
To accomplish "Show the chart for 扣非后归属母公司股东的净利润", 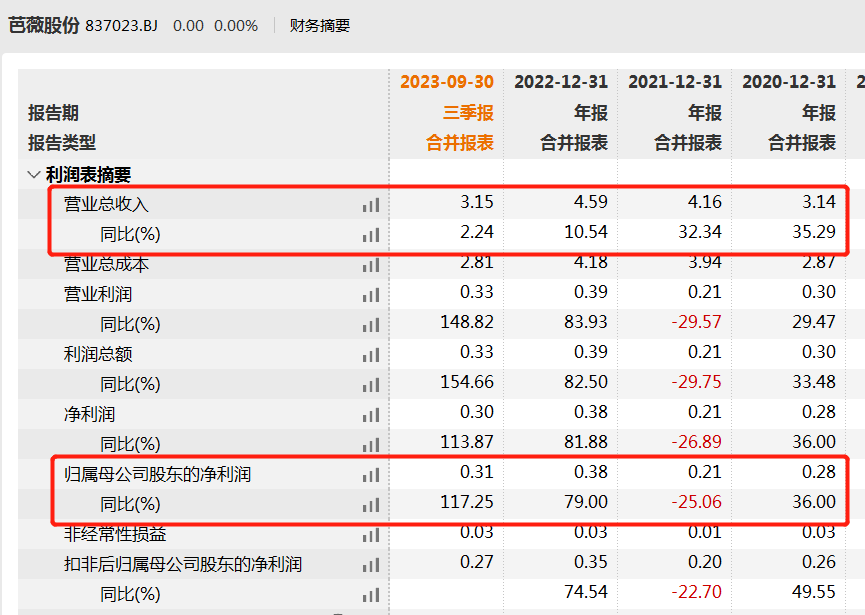I will (x=371, y=565).
